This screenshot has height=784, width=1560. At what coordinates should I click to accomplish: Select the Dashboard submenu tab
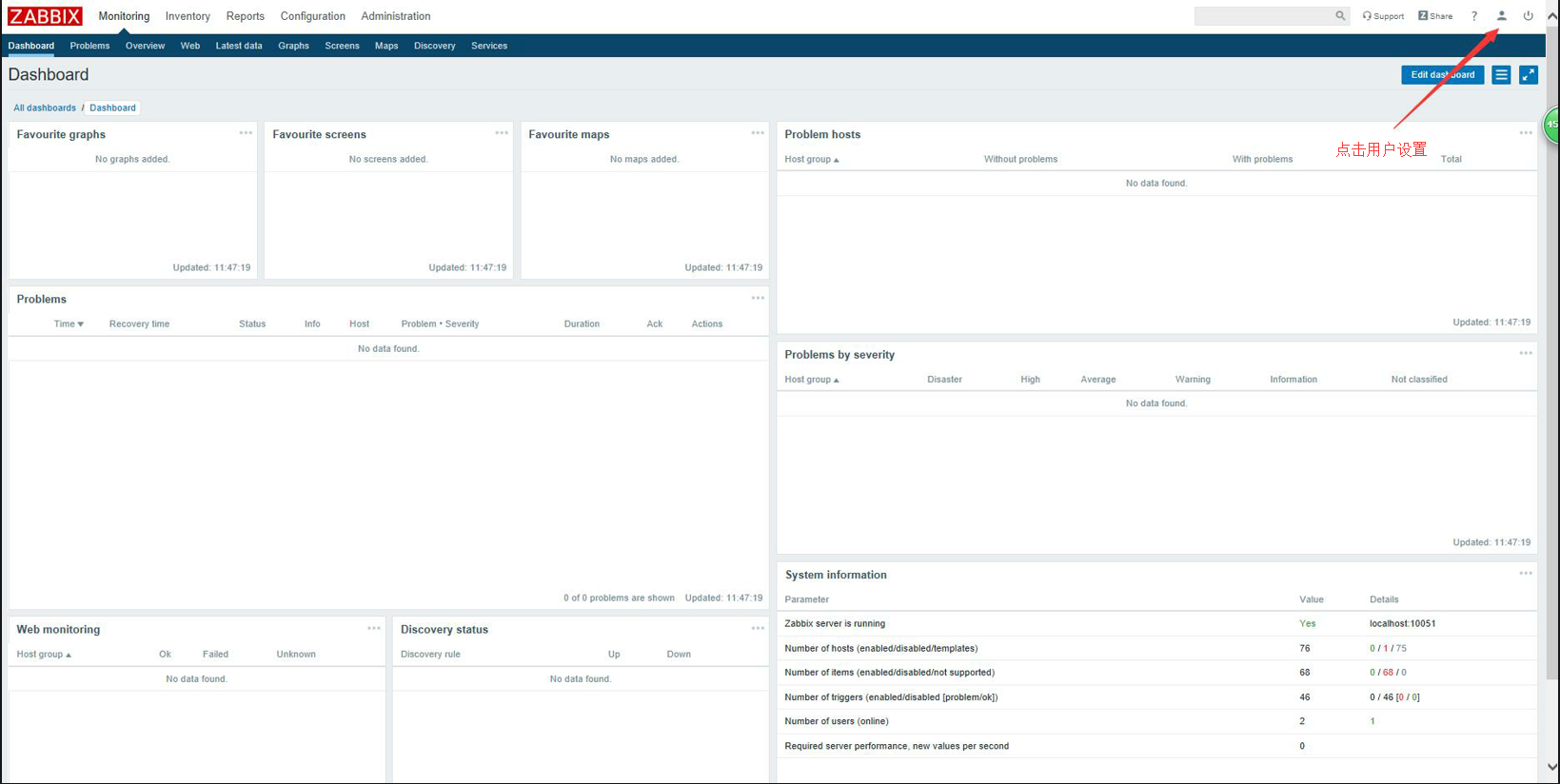[31, 46]
